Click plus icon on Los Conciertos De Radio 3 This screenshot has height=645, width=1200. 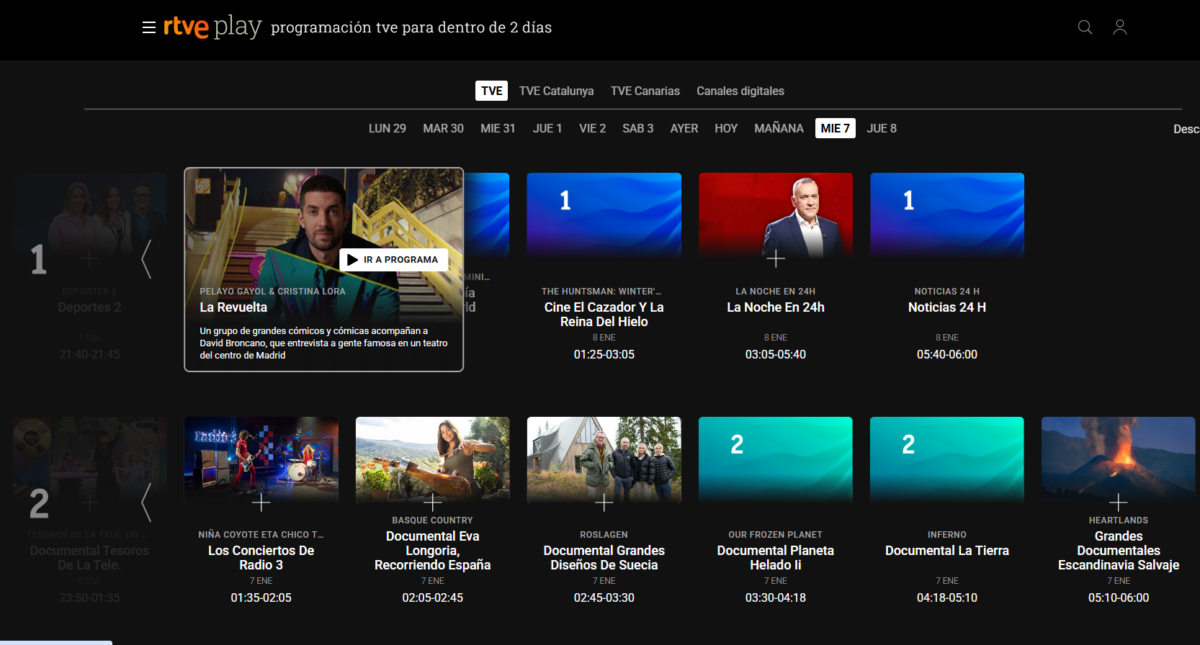[261, 502]
